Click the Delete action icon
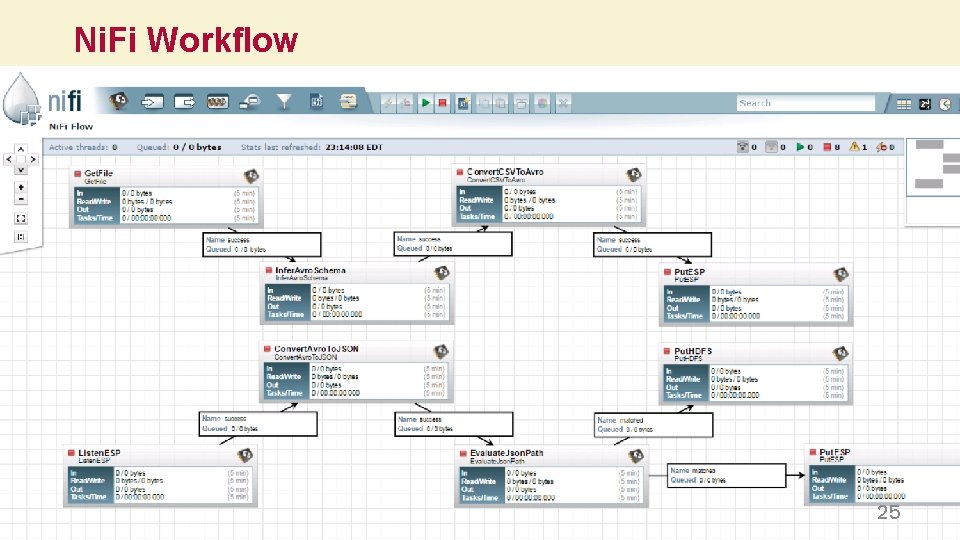The width and height of the screenshot is (960, 540). [x=563, y=103]
